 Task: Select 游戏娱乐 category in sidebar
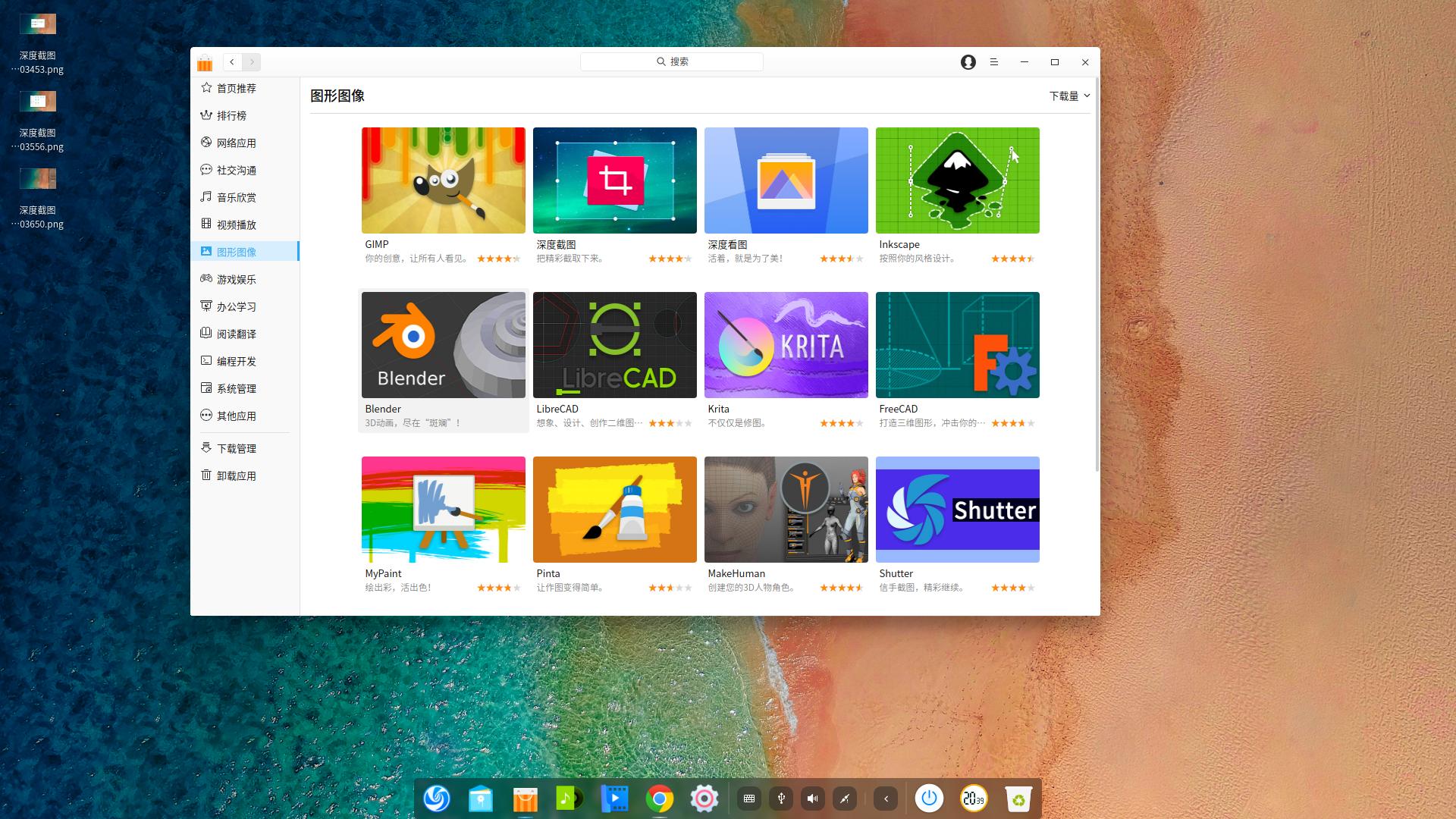236,279
